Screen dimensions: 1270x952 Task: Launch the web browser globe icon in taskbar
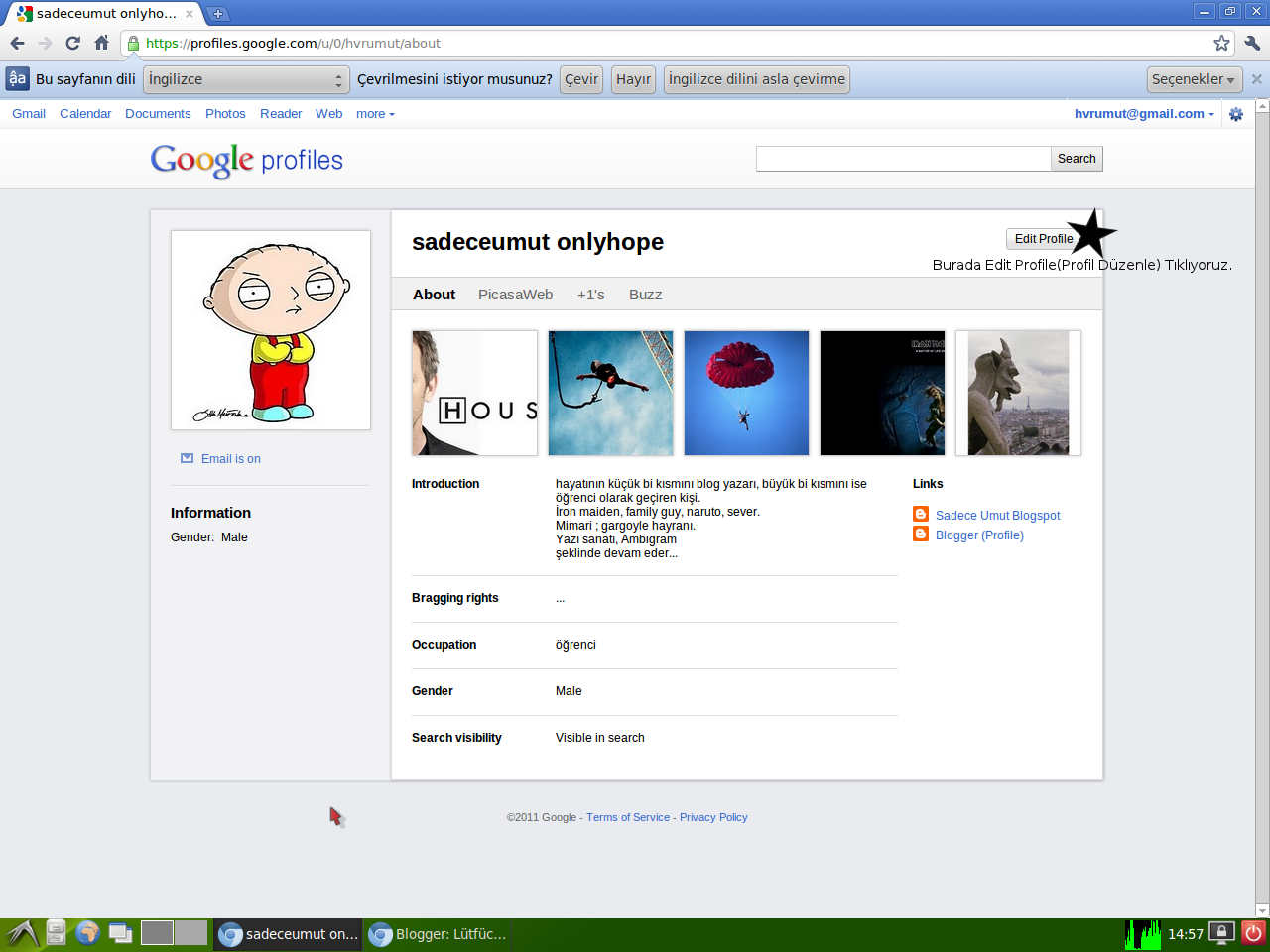[87, 932]
